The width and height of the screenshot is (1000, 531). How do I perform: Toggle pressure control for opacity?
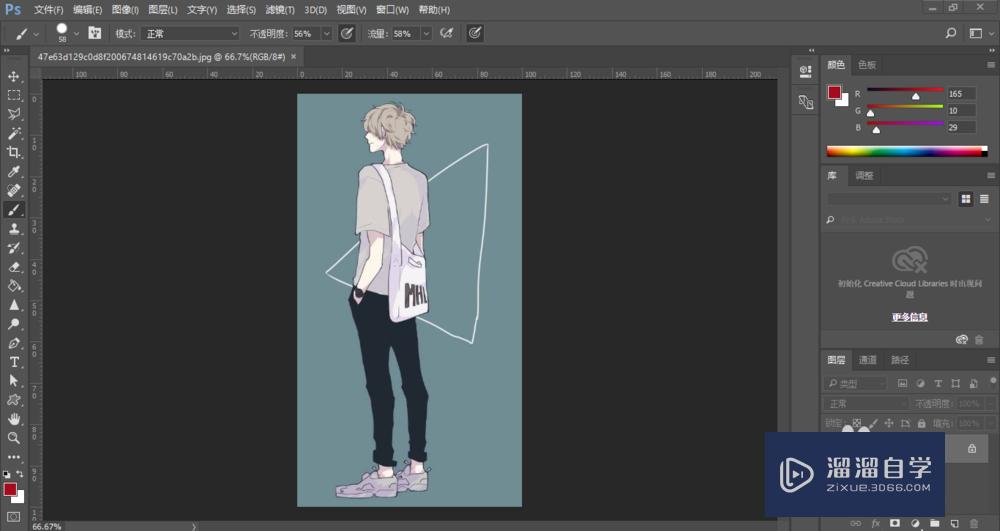pyautogui.click(x=347, y=33)
